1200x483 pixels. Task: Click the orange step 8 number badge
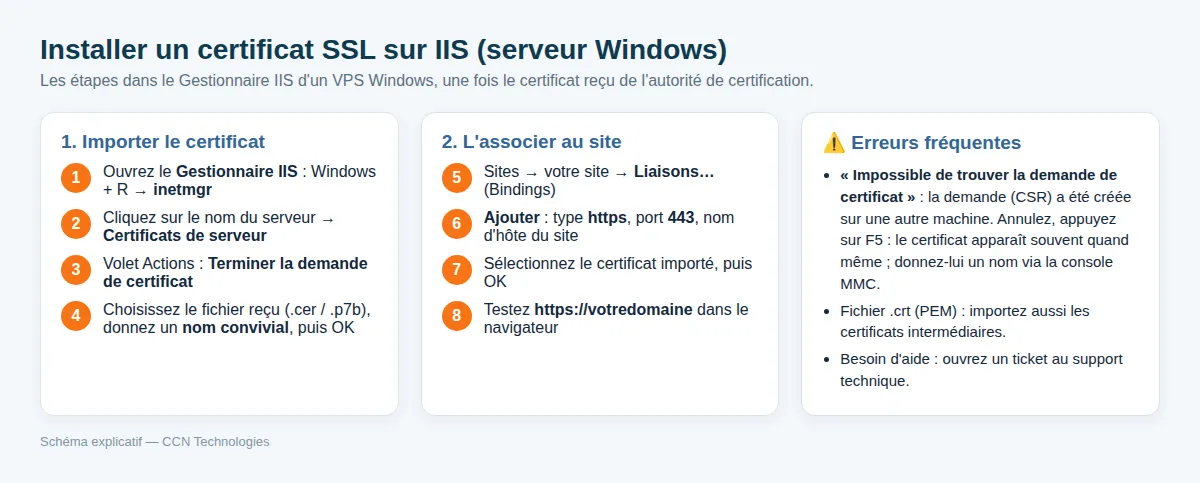pos(457,316)
